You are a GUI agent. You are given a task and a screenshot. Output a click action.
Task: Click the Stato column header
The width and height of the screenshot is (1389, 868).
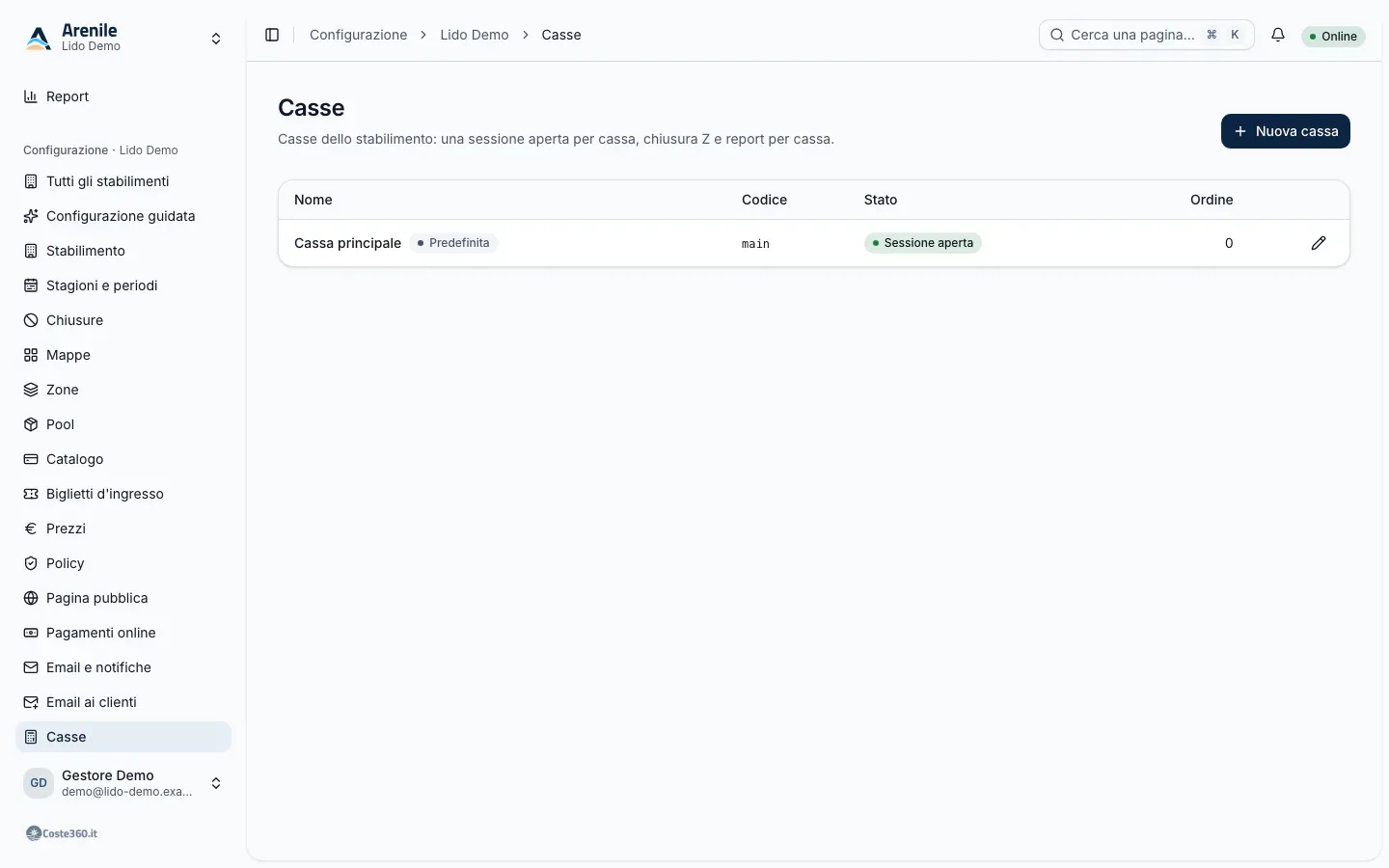tap(881, 200)
